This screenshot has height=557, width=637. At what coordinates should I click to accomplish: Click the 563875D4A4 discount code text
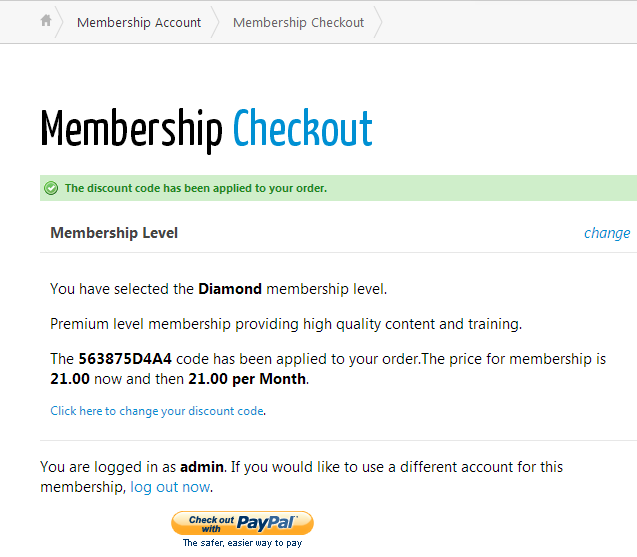click(x=125, y=359)
